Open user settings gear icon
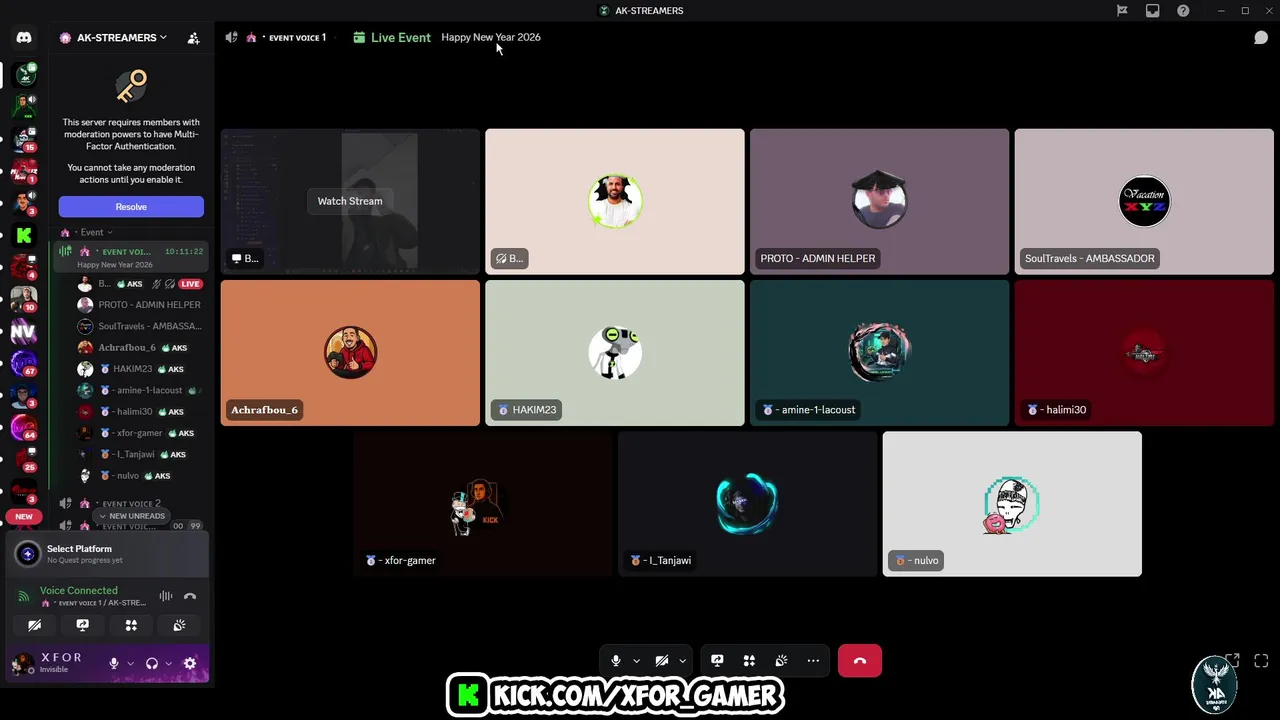This screenshot has height=720, width=1280. point(190,663)
